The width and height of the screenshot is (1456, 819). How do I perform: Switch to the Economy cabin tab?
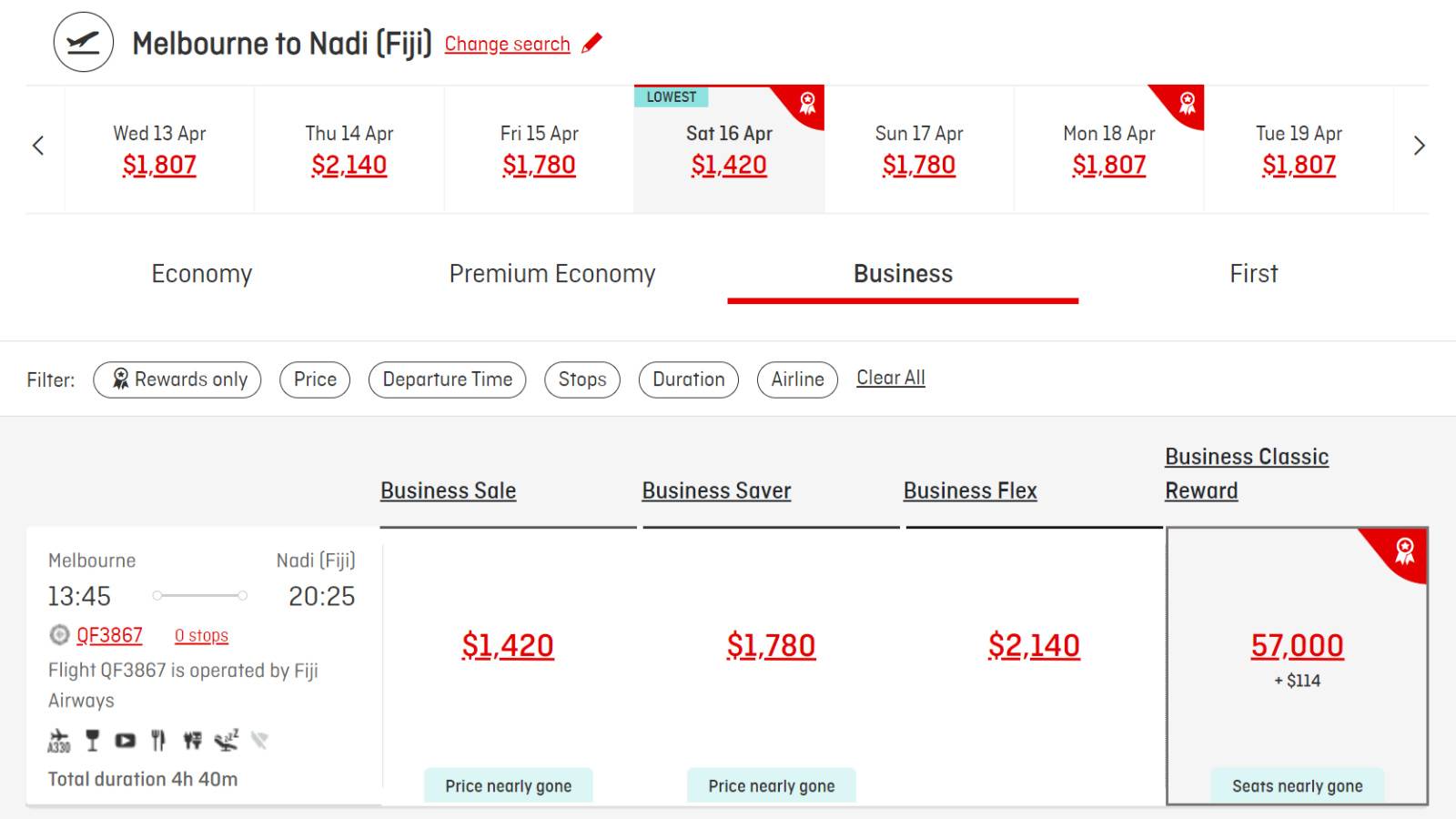point(202,274)
